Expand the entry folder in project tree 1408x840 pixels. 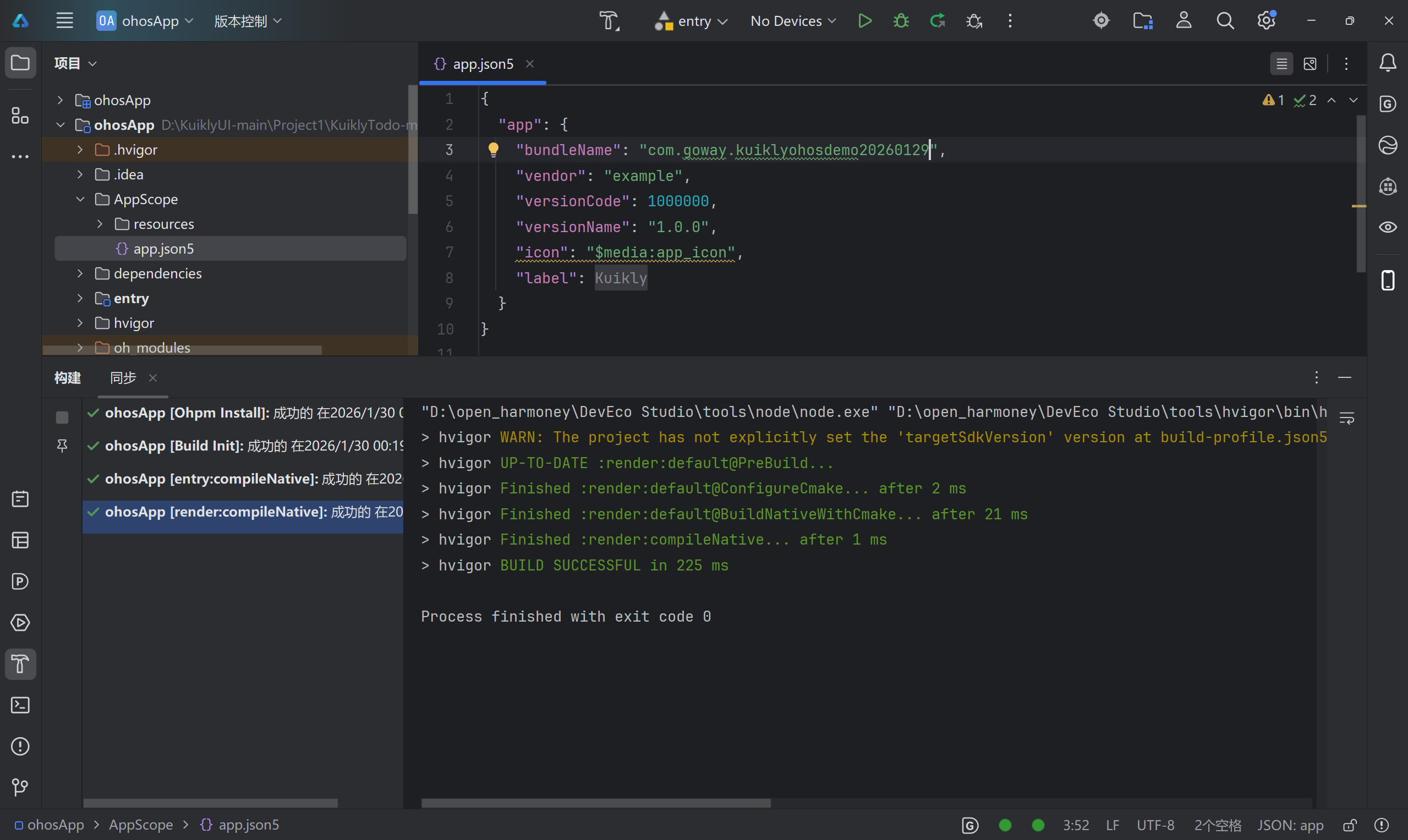[x=80, y=298]
